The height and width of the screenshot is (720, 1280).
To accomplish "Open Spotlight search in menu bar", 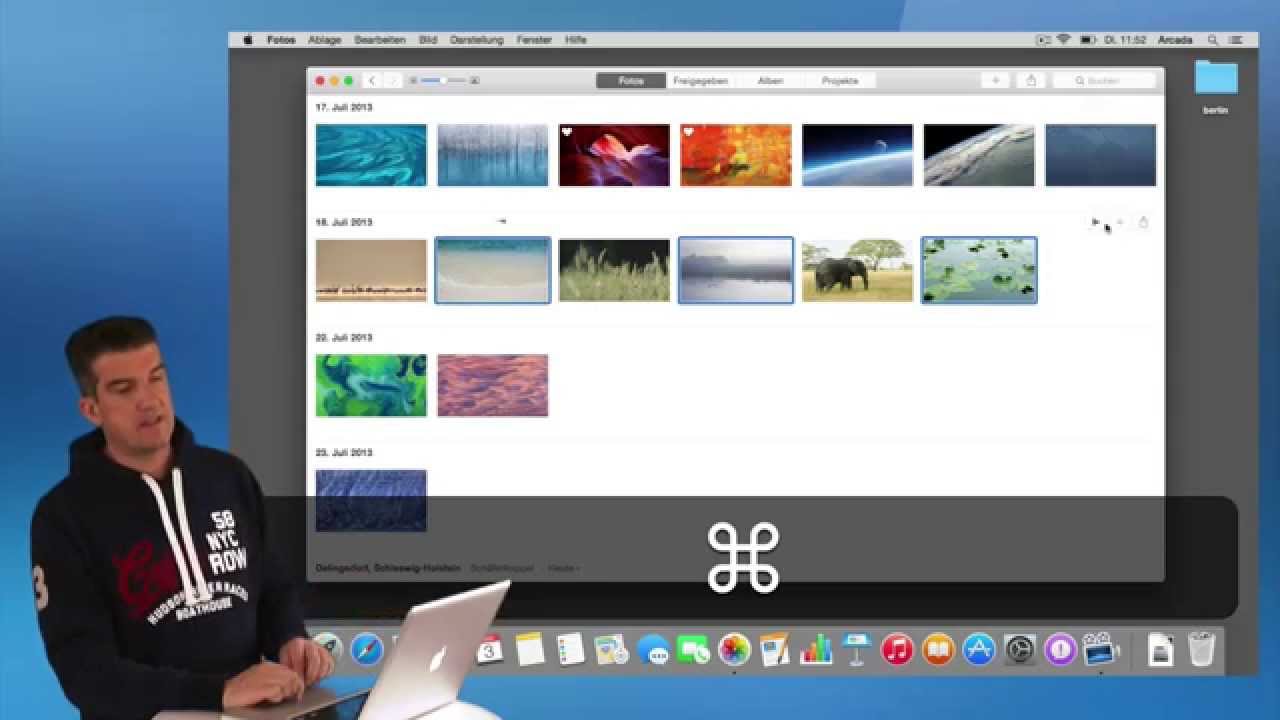I will point(1213,40).
